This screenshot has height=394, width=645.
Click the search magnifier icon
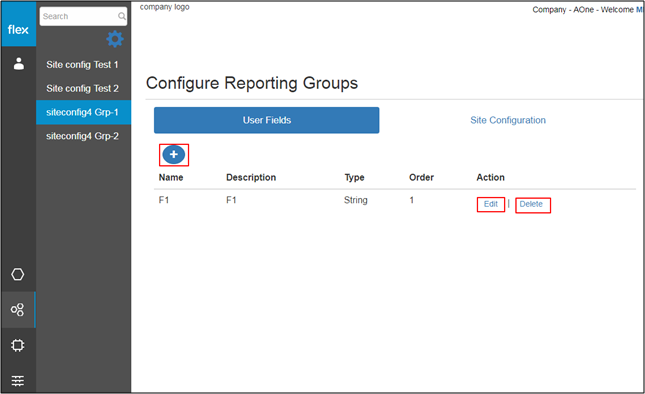[x=122, y=16]
